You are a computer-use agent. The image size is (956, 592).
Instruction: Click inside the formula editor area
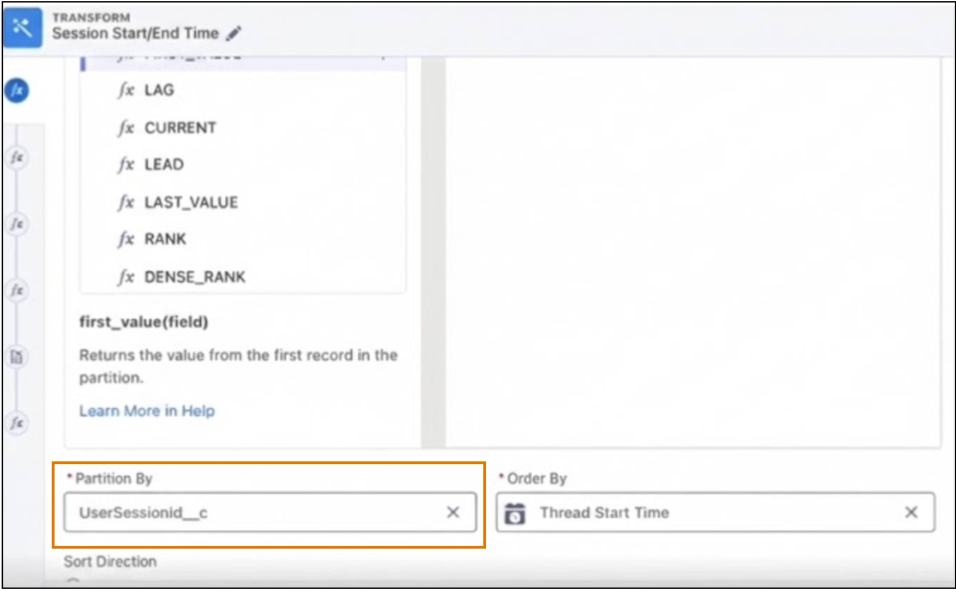pyautogui.click(x=693, y=252)
